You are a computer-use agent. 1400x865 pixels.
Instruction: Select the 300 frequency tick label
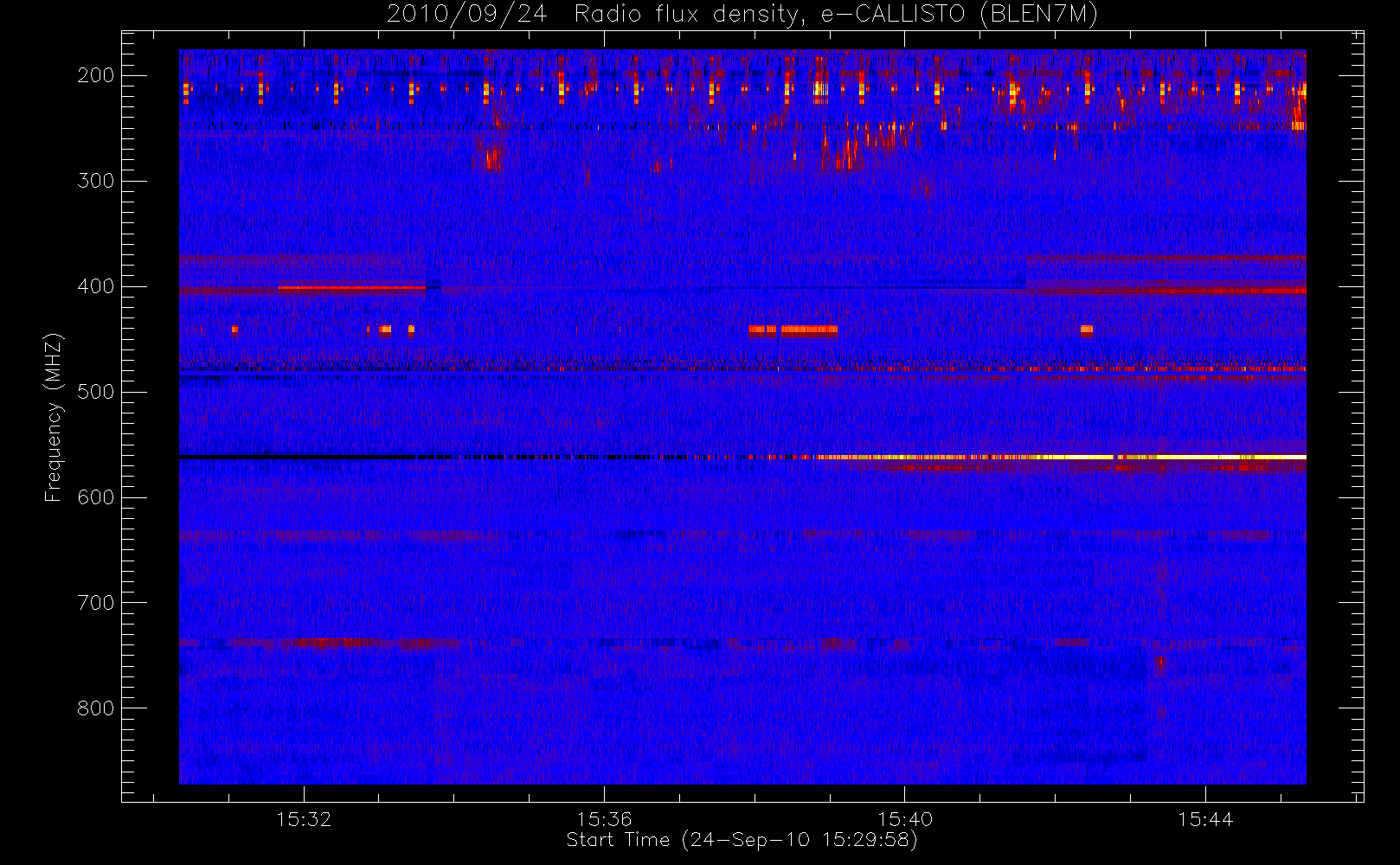[x=95, y=181]
